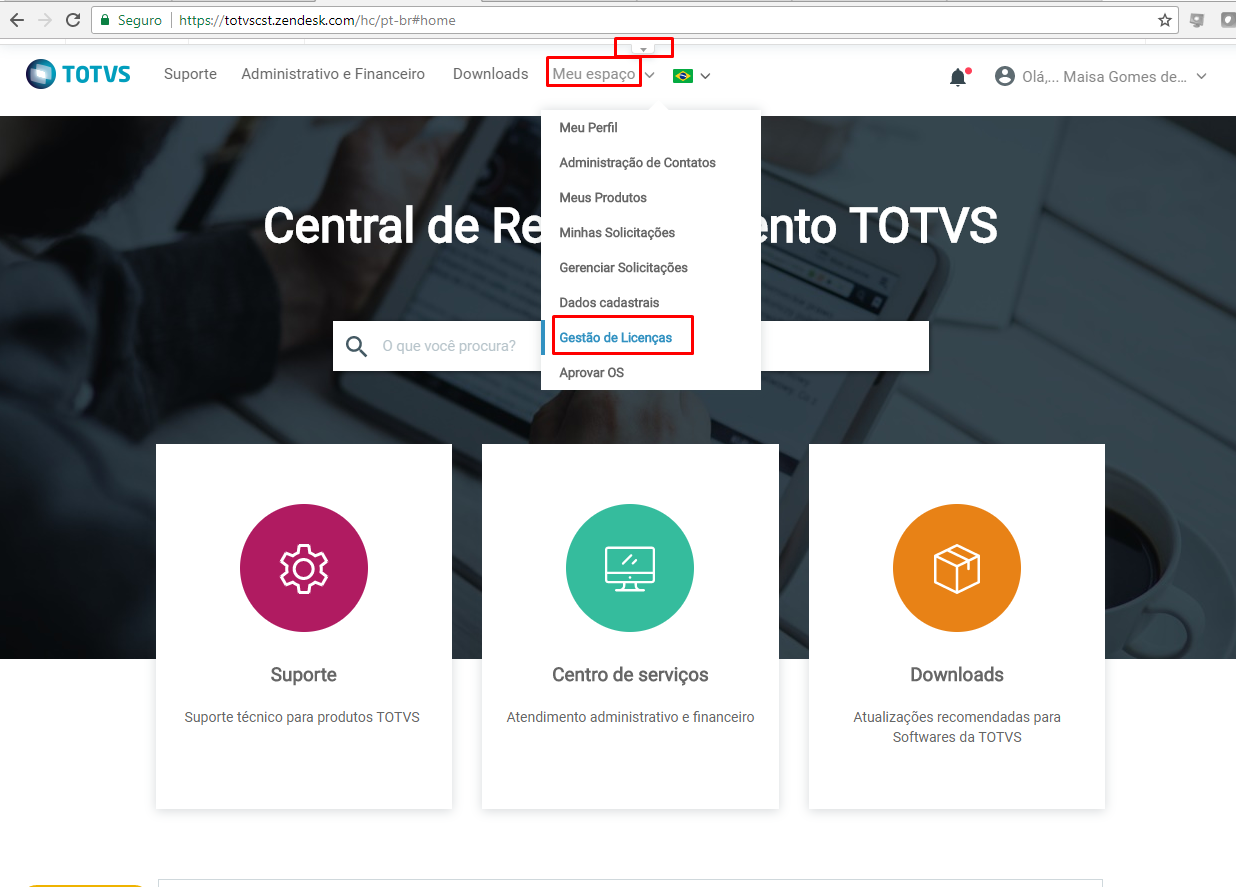Click the Centro de serviços card title

[x=630, y=675]
